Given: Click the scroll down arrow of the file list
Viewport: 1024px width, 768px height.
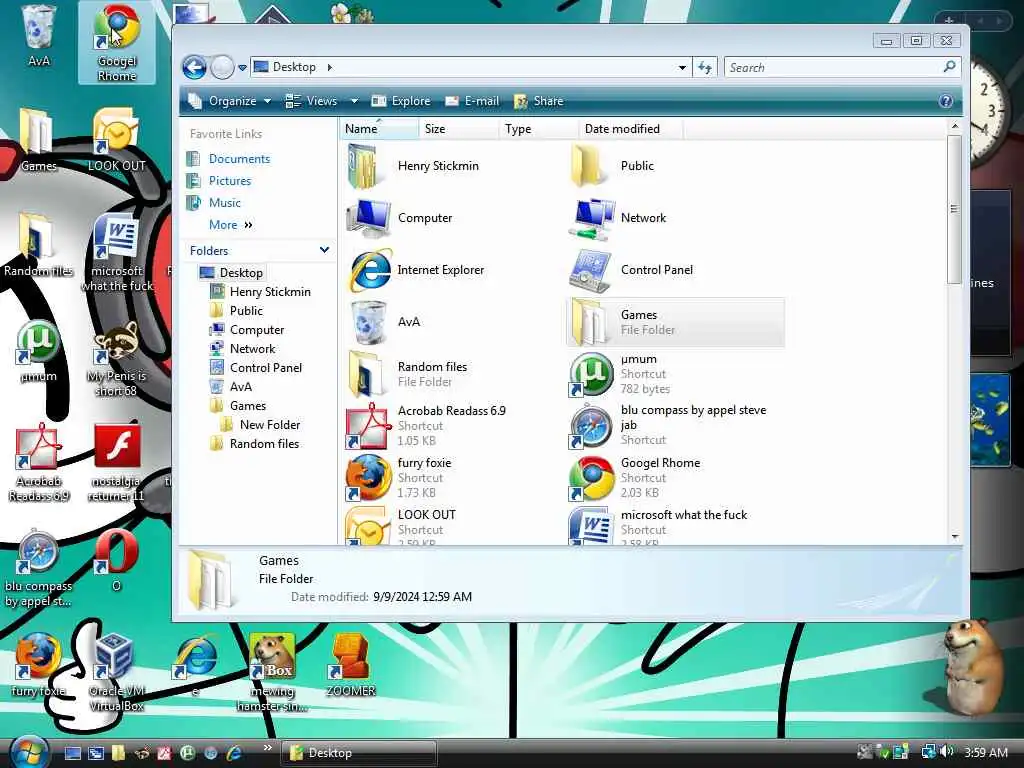Looking at the screenshot, I should coord(955,536).
